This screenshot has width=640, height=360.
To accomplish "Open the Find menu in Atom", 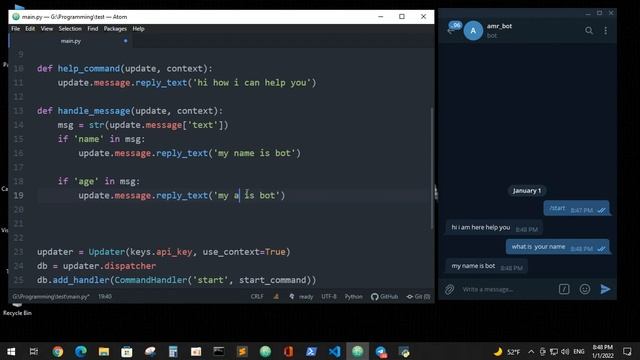I will point(93,29).
